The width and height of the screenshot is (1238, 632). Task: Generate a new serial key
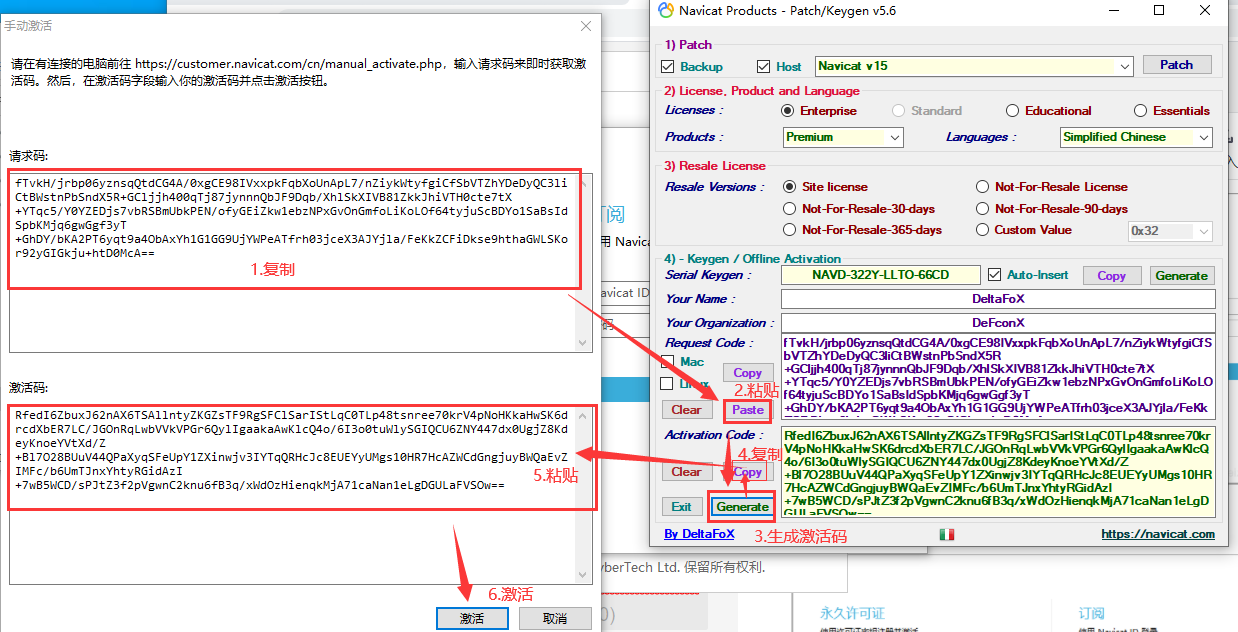tap(1182, 276)
